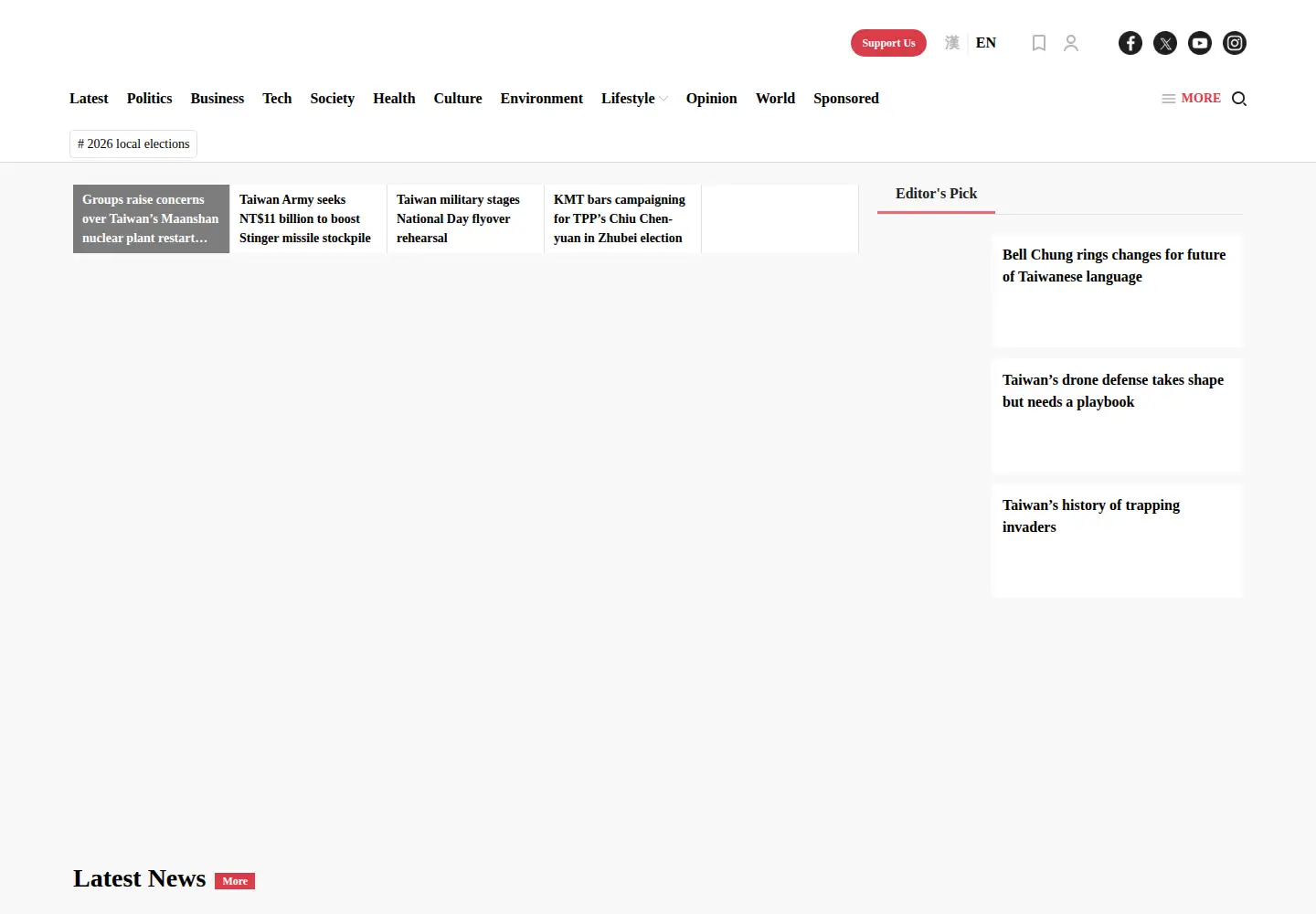Screen dimensions: 1316x914
Task: Select the KMT bars campaigning story
Action: tap(622, 218)
